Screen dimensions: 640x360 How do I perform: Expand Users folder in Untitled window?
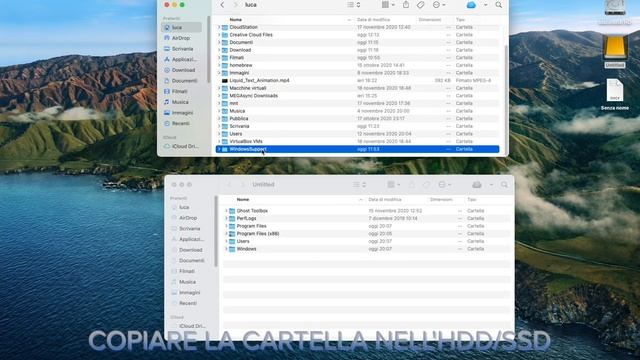(x=226, y=241)
